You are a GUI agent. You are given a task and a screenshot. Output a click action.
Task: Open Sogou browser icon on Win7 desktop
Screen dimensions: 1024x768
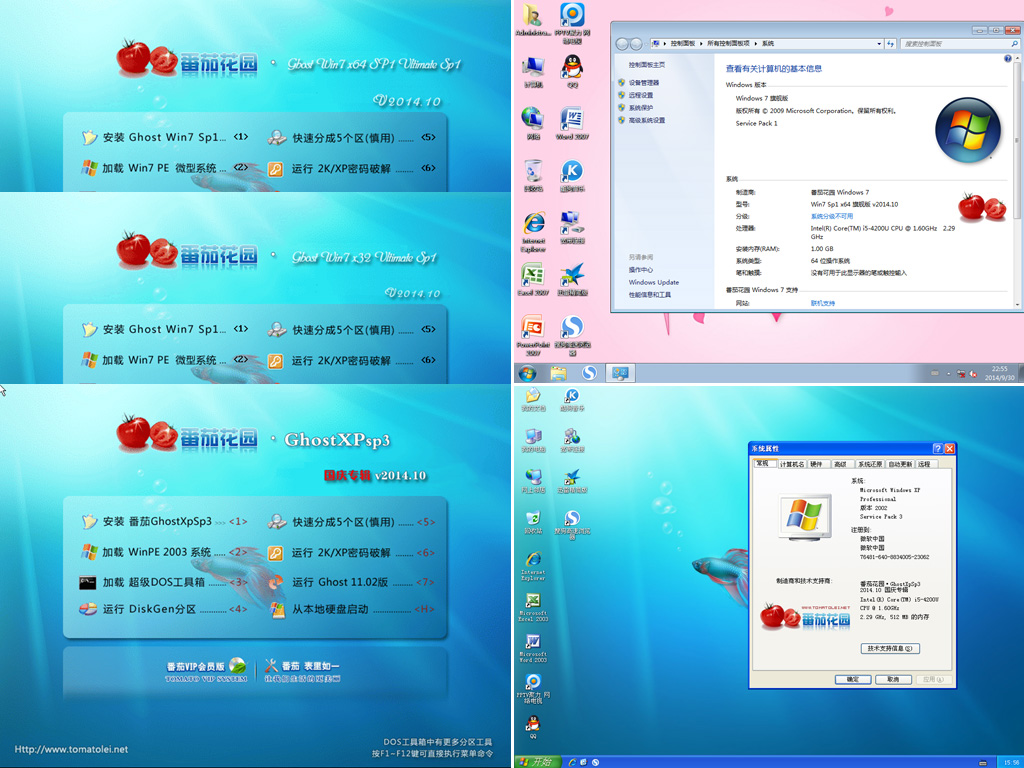[572, 336]
